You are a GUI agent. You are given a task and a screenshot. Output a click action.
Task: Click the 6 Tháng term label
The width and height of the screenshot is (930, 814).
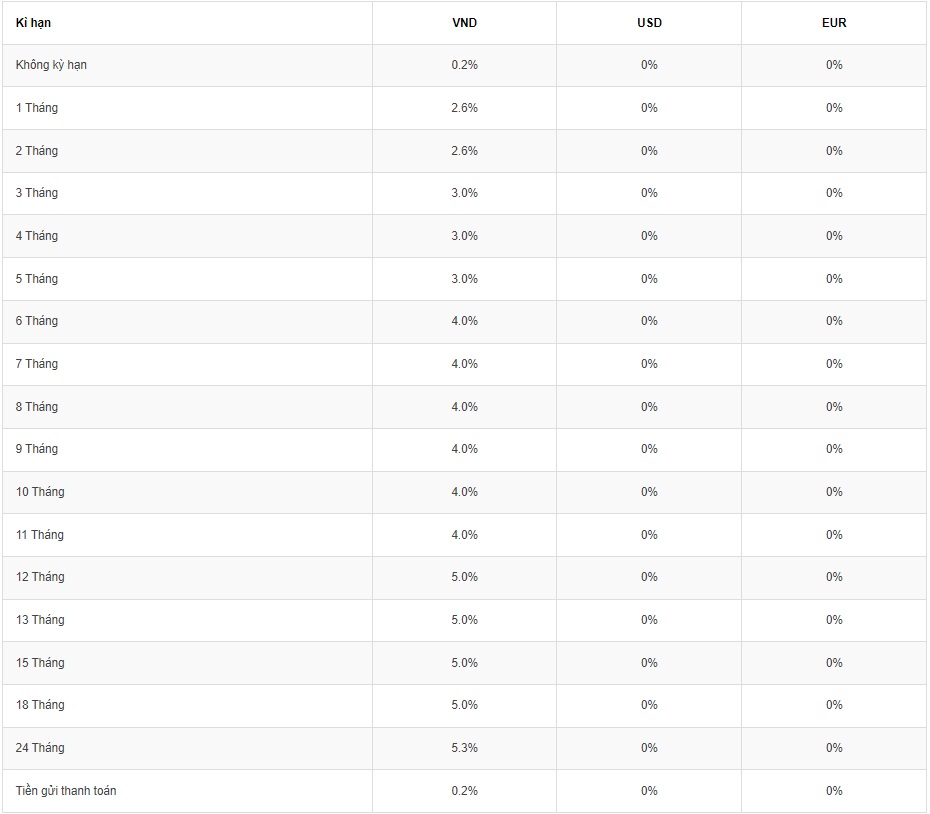pyautogui.click(x=37, y=321)
